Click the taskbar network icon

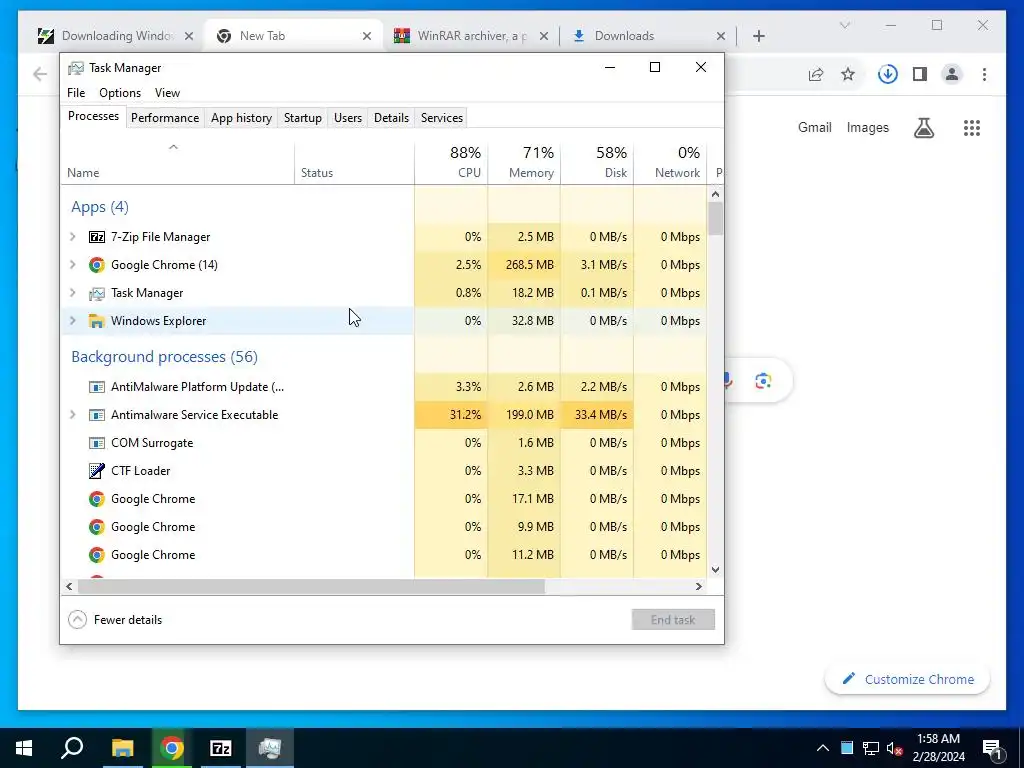click(x=871, y=748)
